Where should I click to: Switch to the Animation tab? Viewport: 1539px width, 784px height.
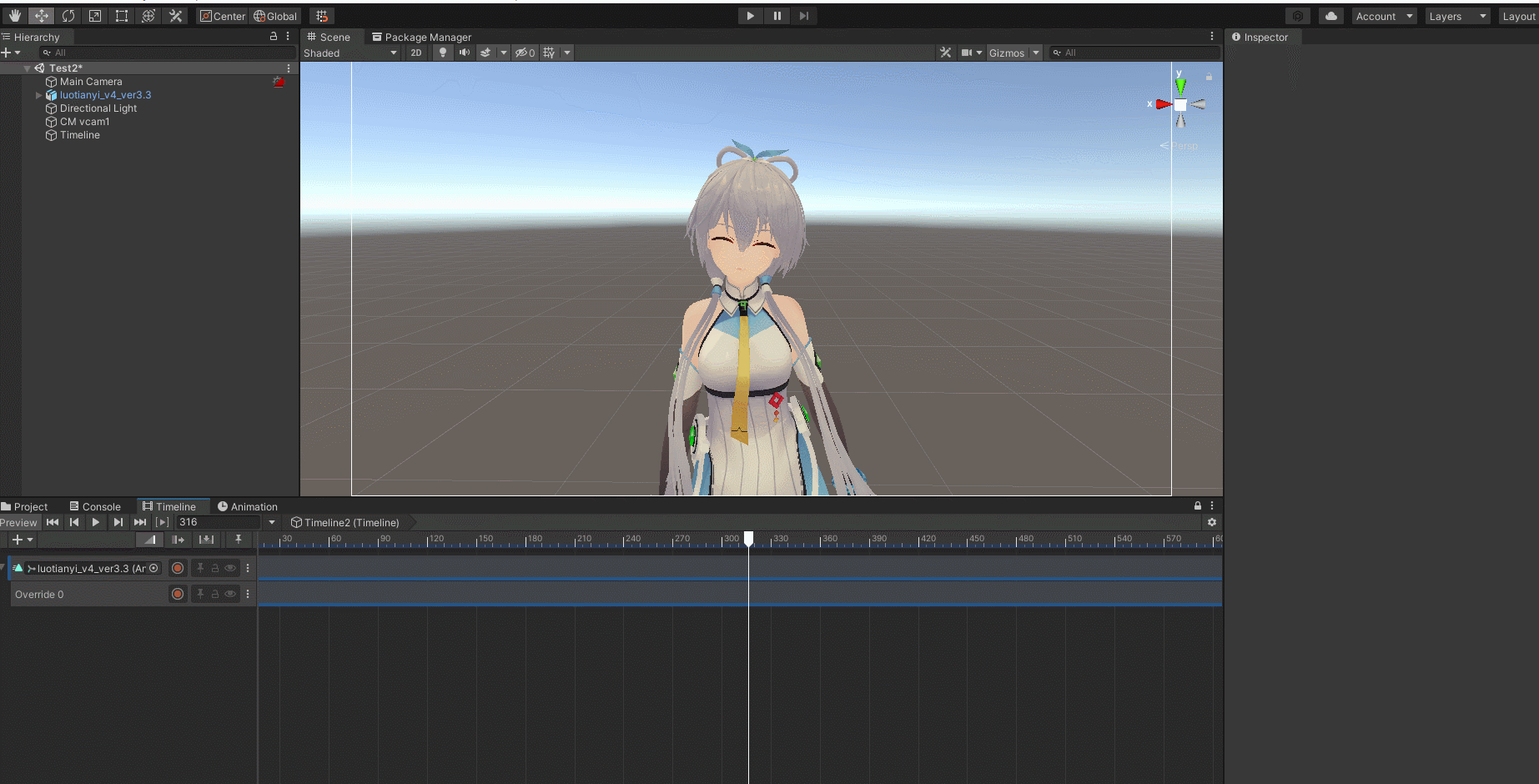tap(248, 506)
